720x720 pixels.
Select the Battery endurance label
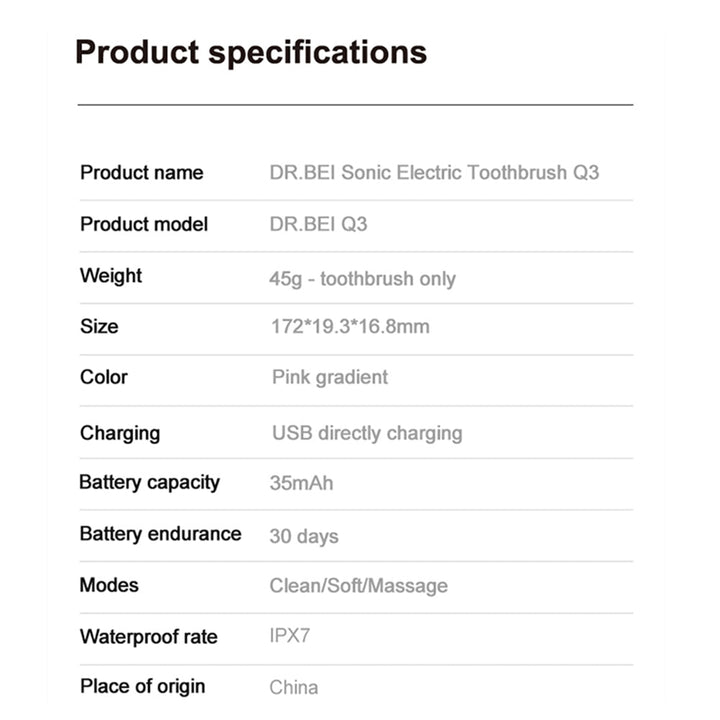pyautogui.click(x=160, y=534)
